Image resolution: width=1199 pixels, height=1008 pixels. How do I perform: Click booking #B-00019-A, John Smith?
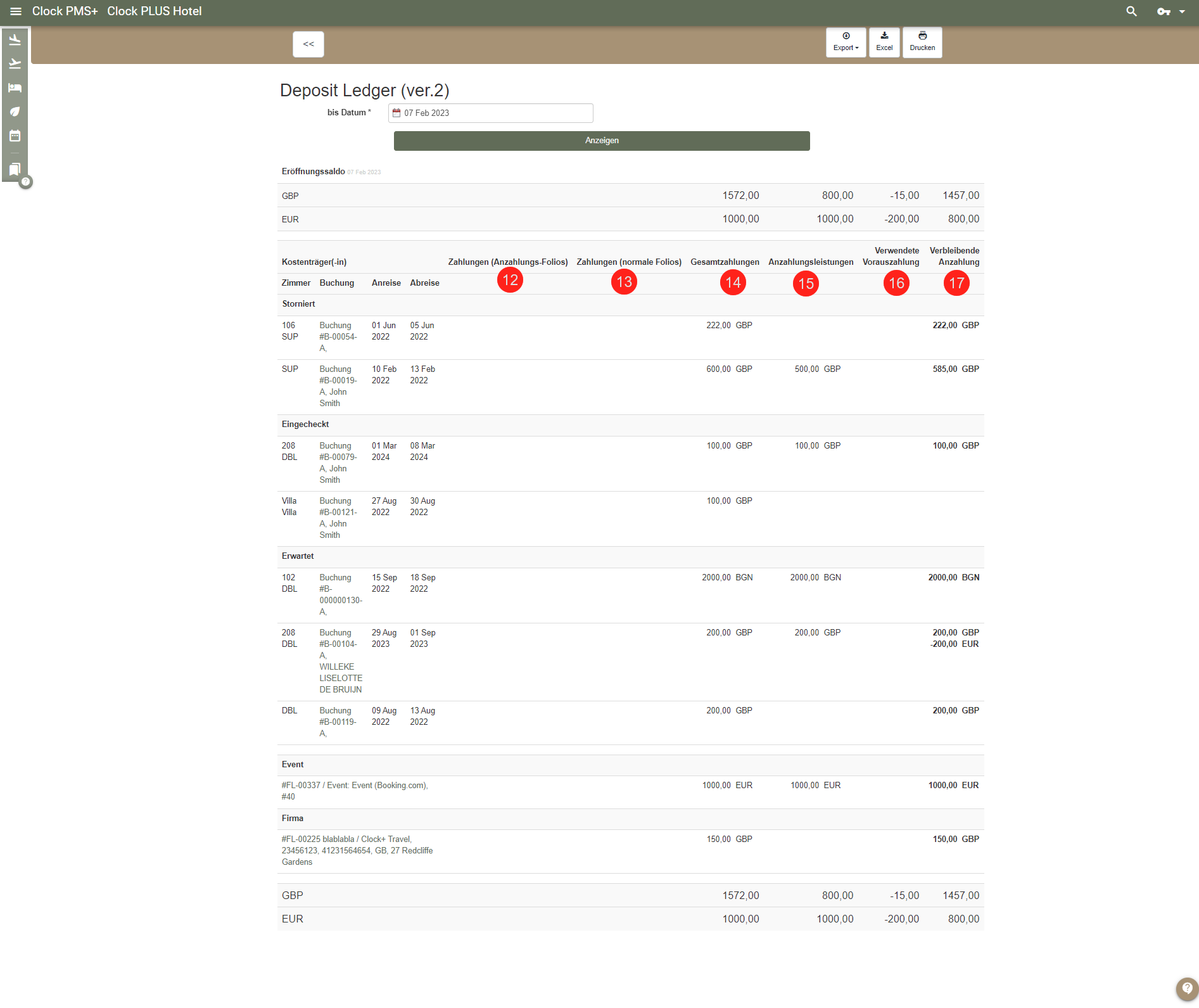point(338,386)
